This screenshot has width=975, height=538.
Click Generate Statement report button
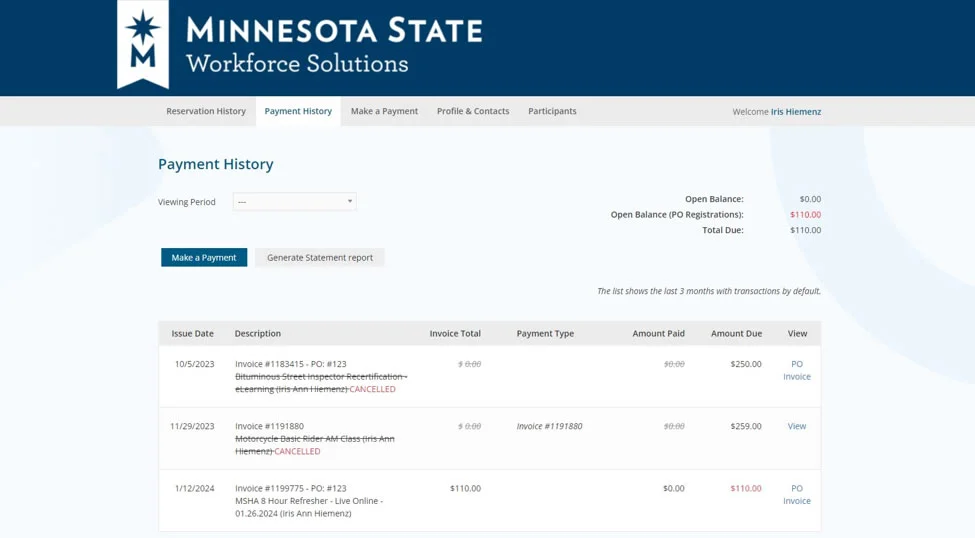pyautogui.click(x=320, y=257)
